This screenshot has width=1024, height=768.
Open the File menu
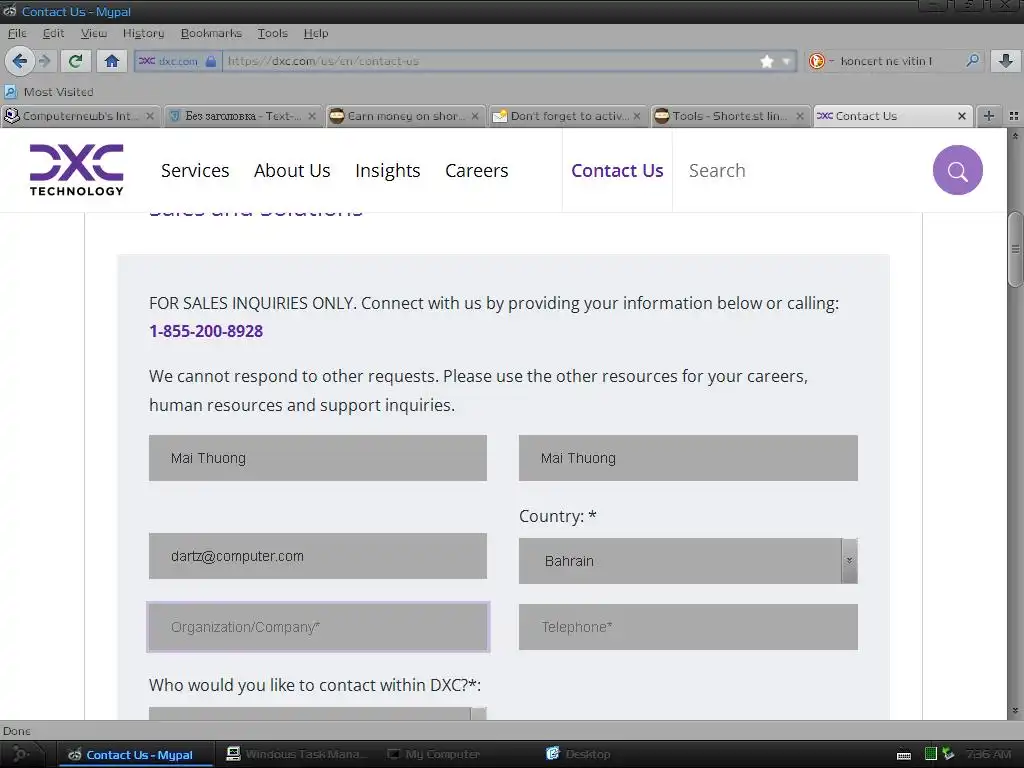17,33
